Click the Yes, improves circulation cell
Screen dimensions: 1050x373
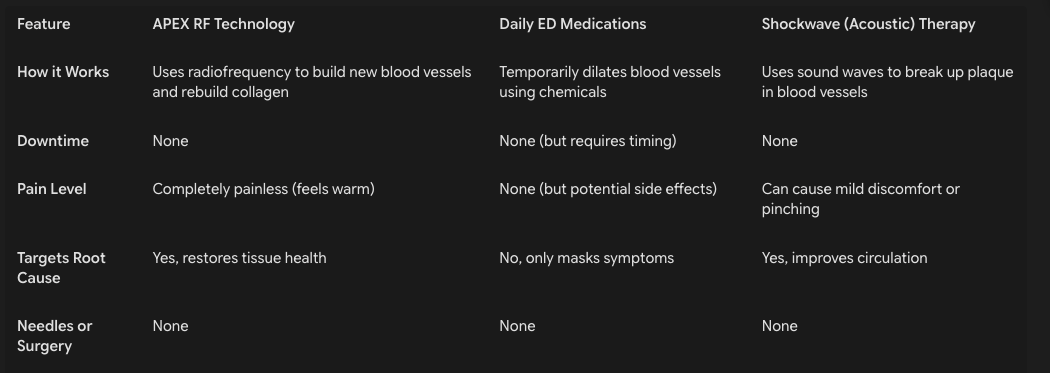[844, 258]
